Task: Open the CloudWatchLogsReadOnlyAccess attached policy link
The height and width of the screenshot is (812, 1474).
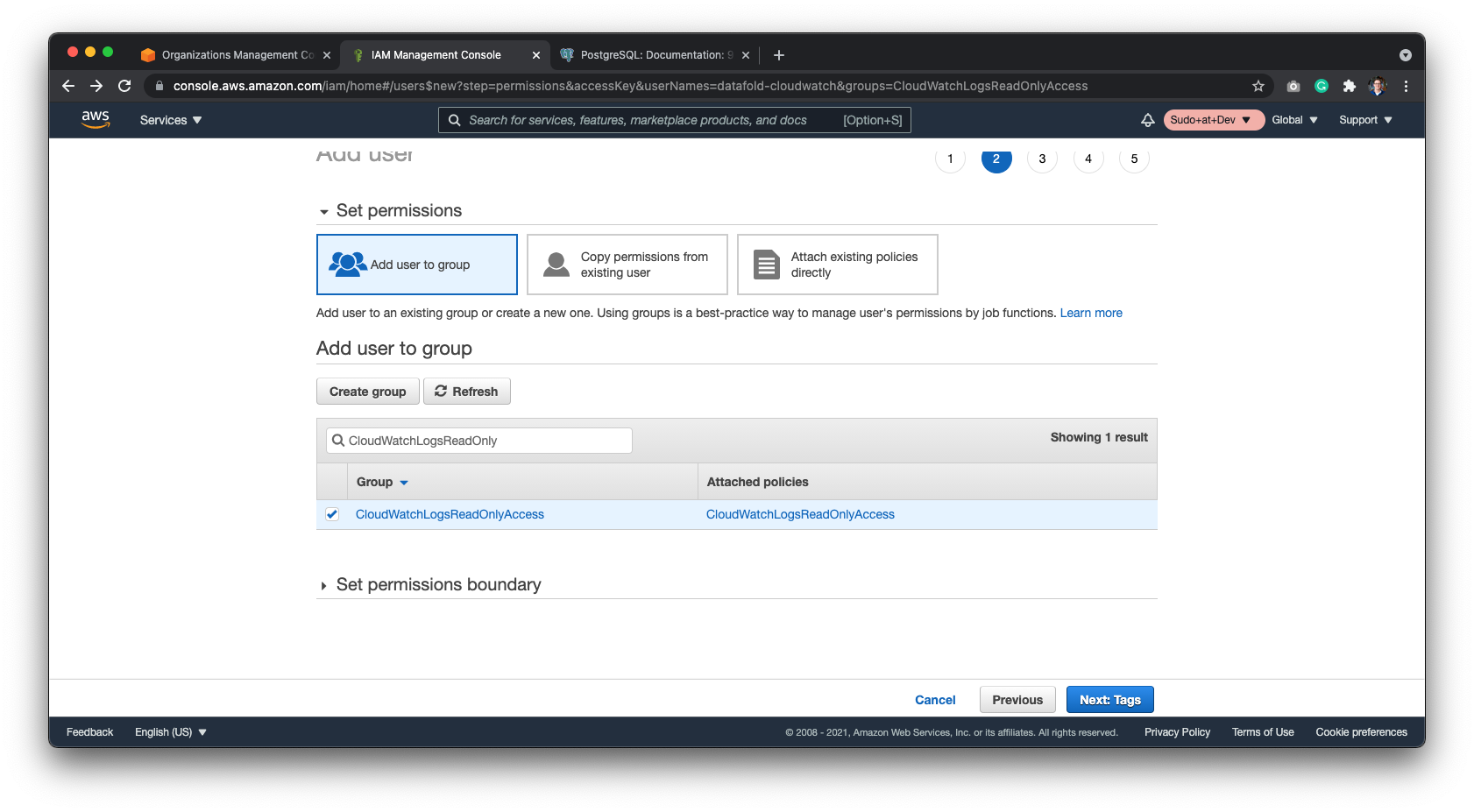Action: 800,514
